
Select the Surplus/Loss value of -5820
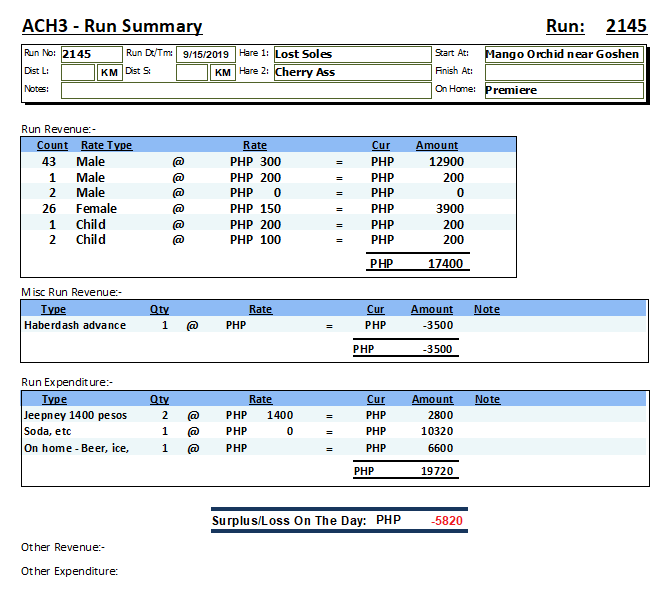pos(446,521)
